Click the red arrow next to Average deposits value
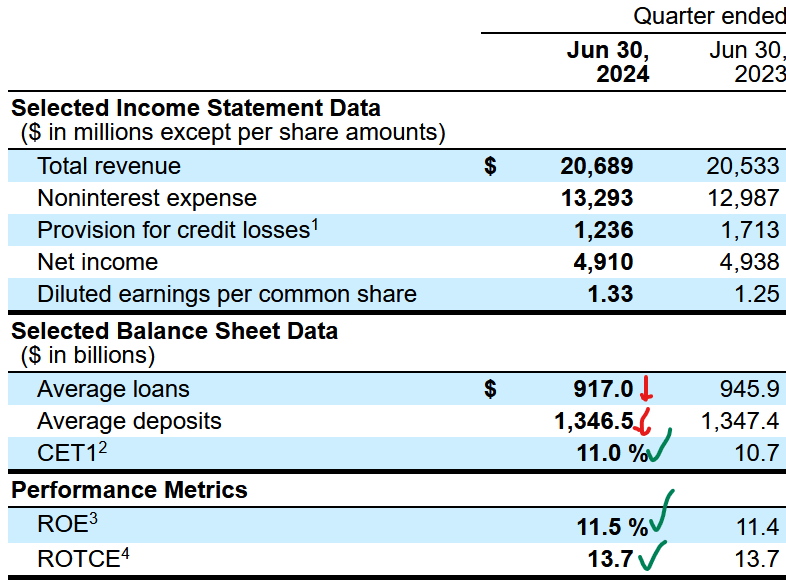This screenshot has height=580, width=786. [x=646, y=420]
